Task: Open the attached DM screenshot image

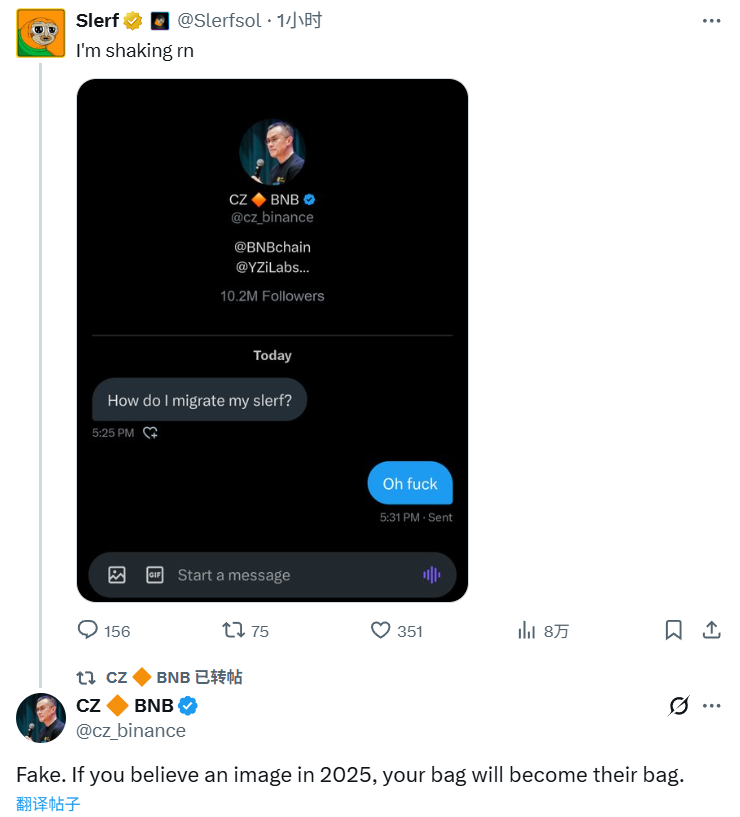Action: tap(272, 340)
